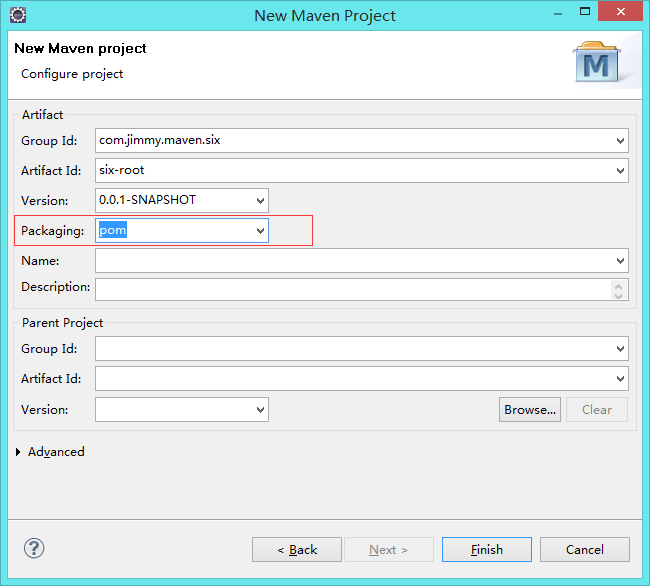Expand the Advanced section
The height and width of the screenshot is (586, 650).
18,452
